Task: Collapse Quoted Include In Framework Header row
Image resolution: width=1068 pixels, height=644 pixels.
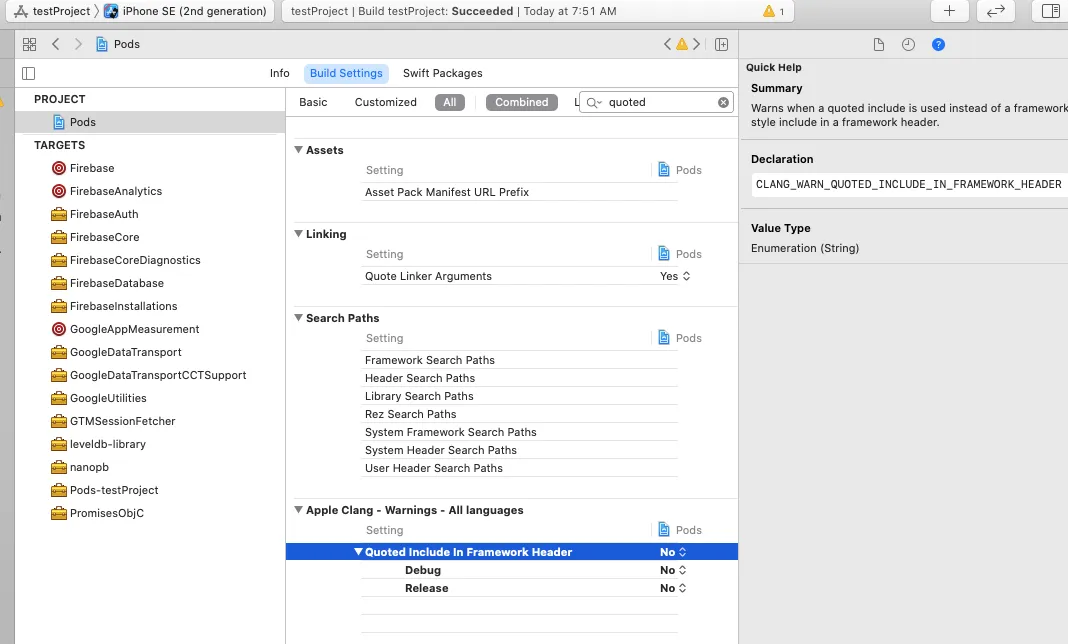Action: tap(358, 552)
